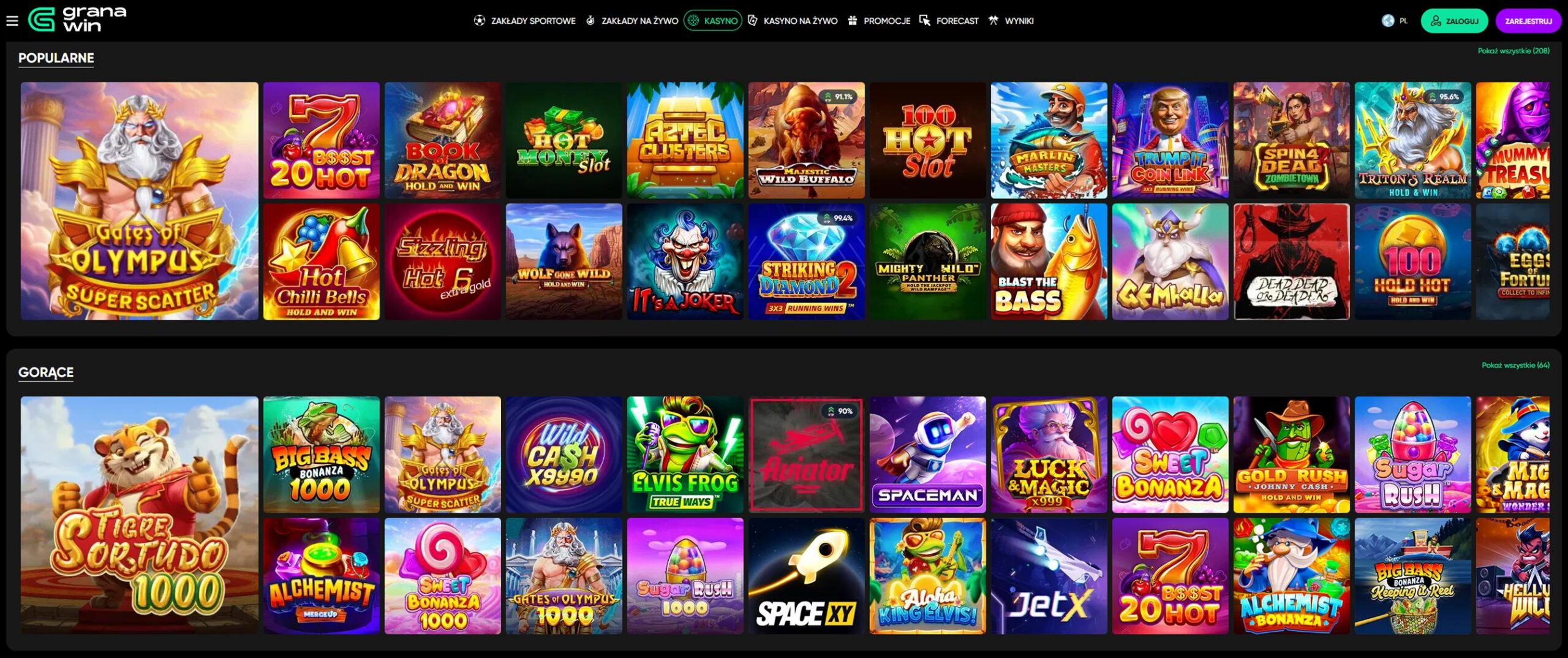Click the Grana Win logo
Screen dimensions: 1568x658
click(77, 20)
